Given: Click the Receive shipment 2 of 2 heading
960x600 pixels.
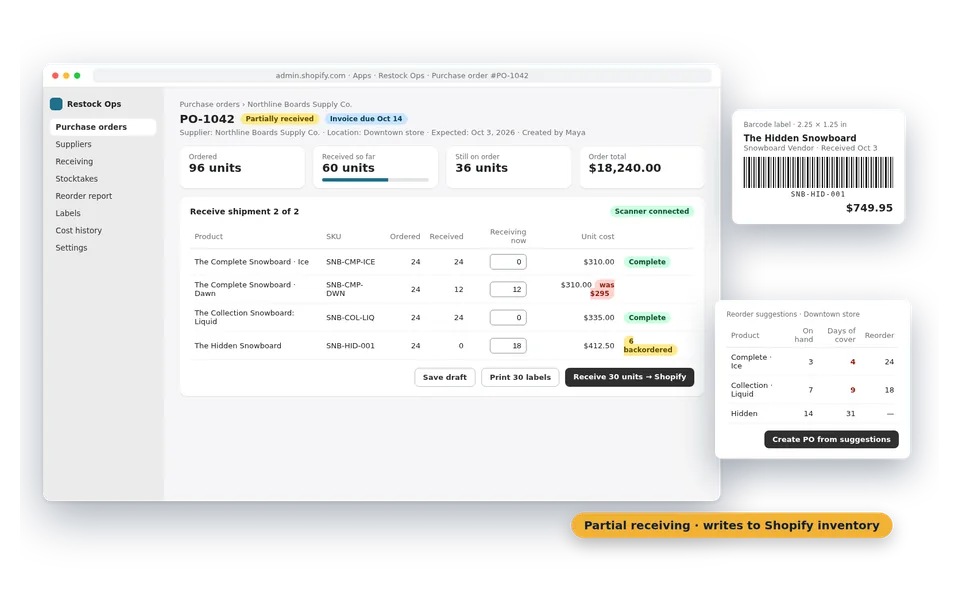Looking at the screenshot, I should (x=244, y=211).
